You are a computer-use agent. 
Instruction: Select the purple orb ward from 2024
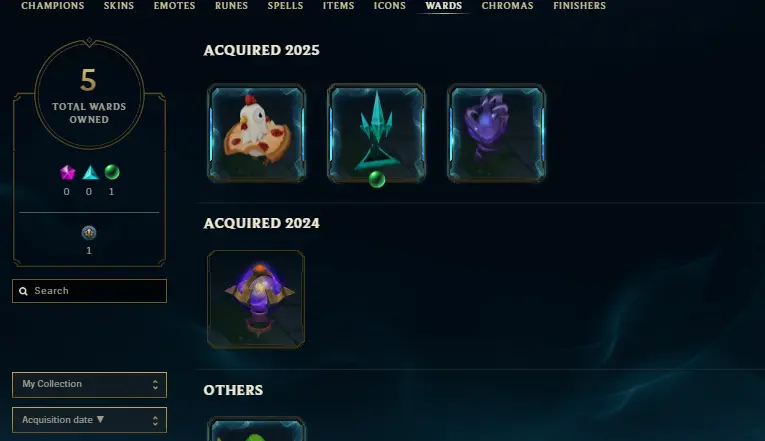pyautogui.click(x=256, y=299)
